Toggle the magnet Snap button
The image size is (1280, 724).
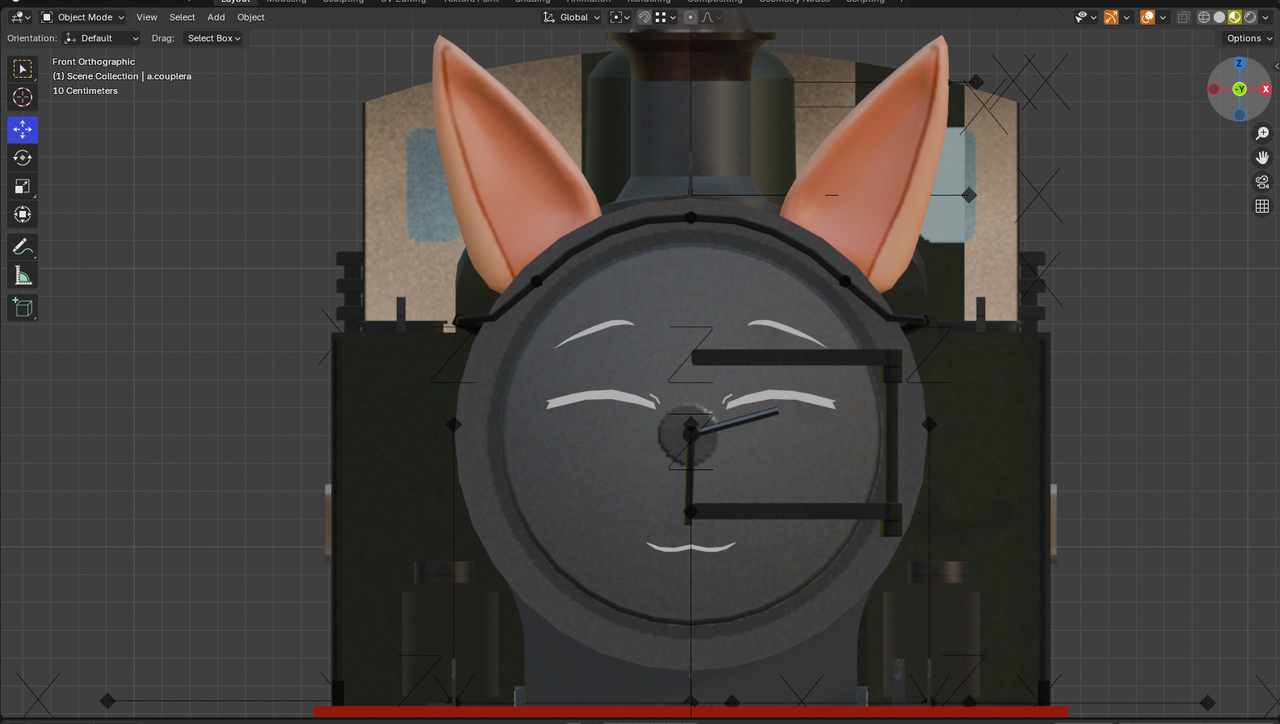[x=645, y=17]
